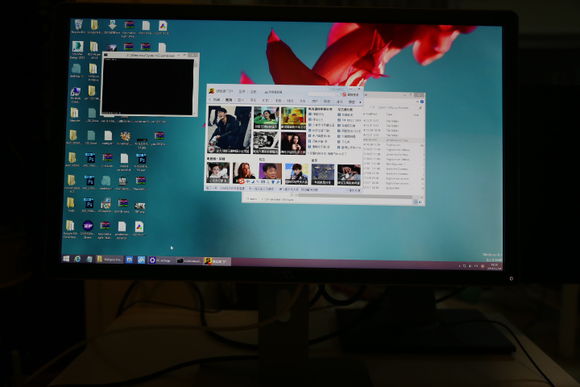Click the blue icon in back window's corner
This screenshot has height=387, width=580.
[421, 101]
